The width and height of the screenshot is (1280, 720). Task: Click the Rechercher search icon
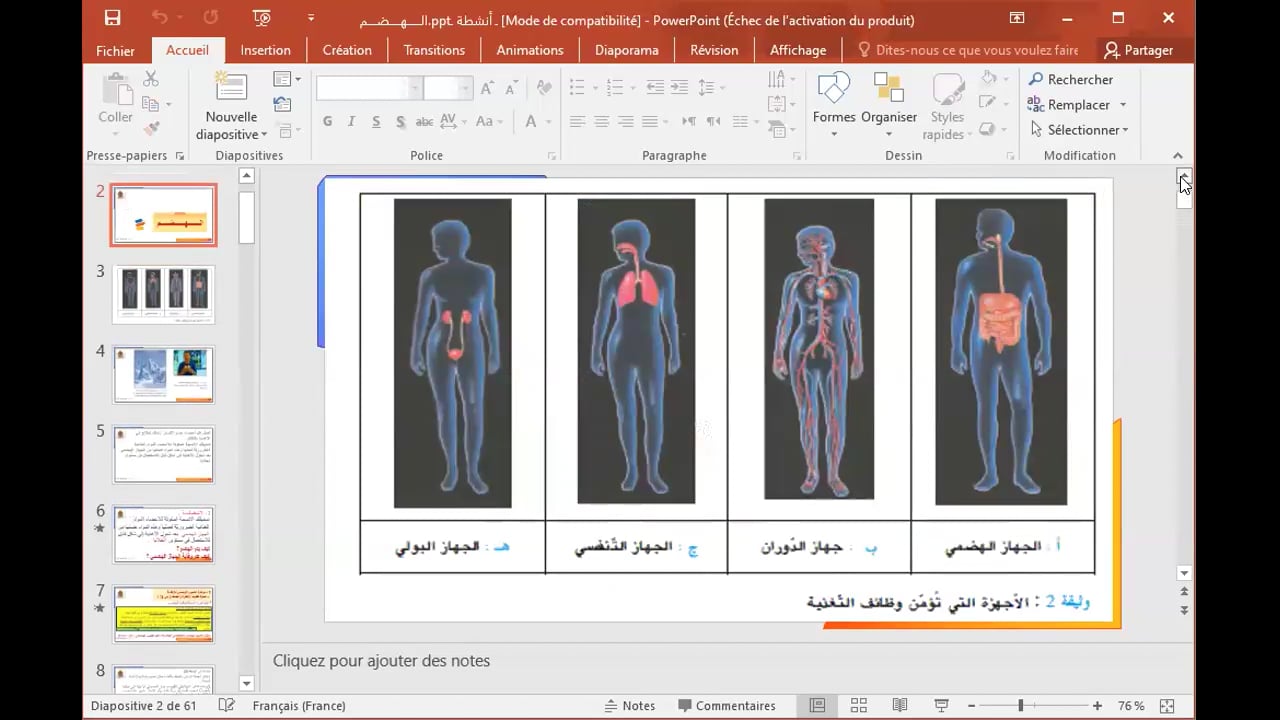click(1036, 80)
